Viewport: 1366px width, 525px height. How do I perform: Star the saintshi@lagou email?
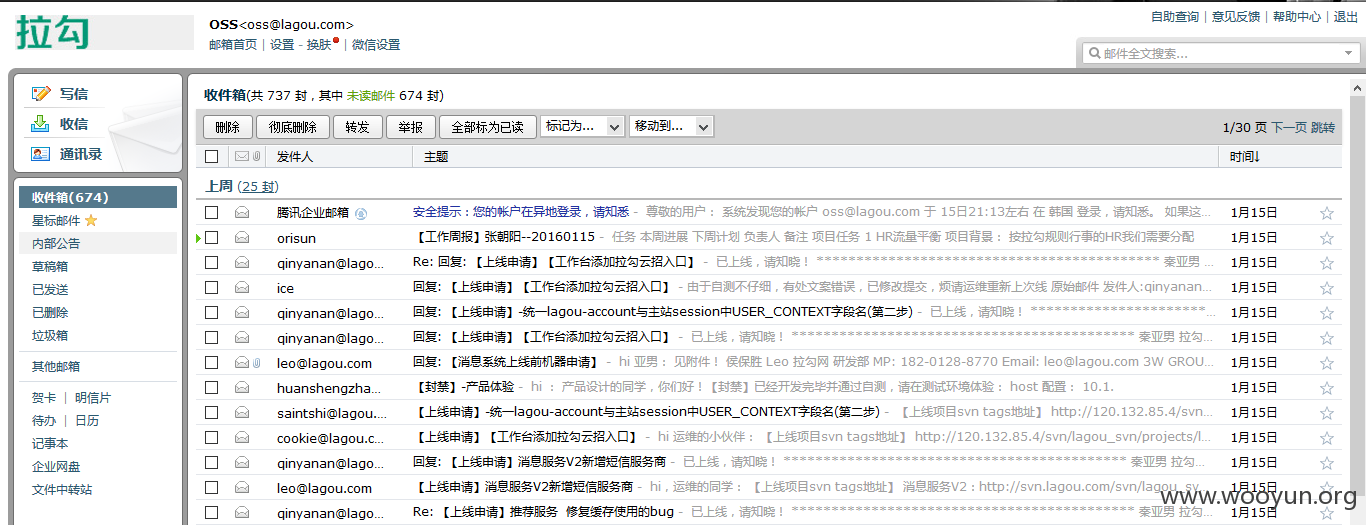click(1327, 413)
